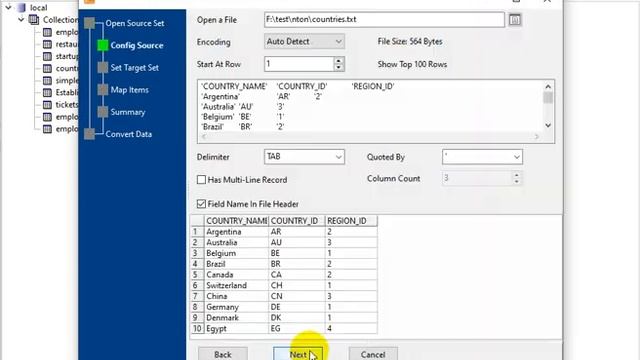Click the Map Items step marker

pos(103,90)
